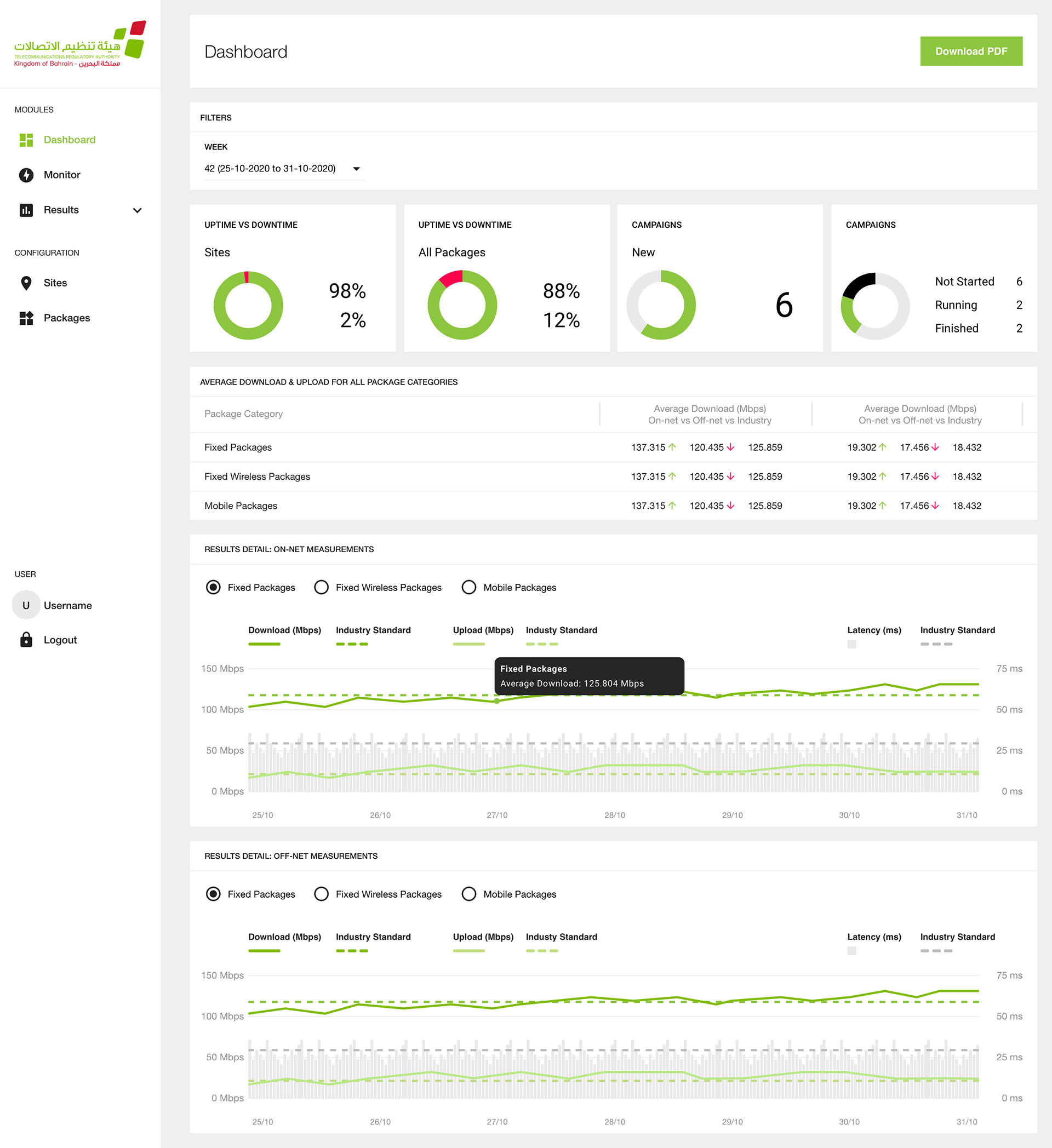This screenshot has height=1148, width=1052.
Task: Click the Monitor lightning bolt icon
Action: [x=26, y=175]
